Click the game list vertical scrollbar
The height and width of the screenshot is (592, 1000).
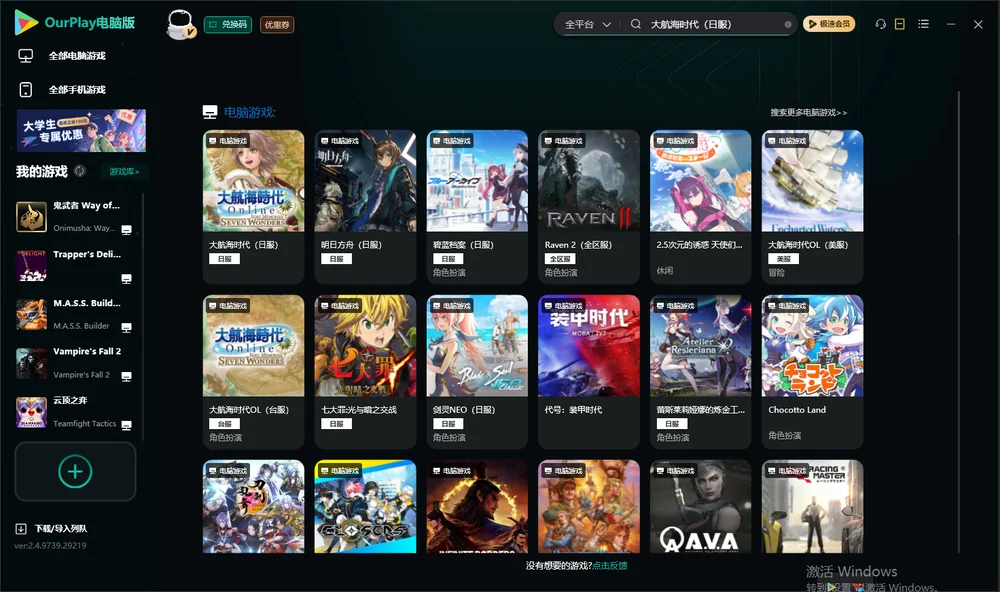click(x=959, y=322)
